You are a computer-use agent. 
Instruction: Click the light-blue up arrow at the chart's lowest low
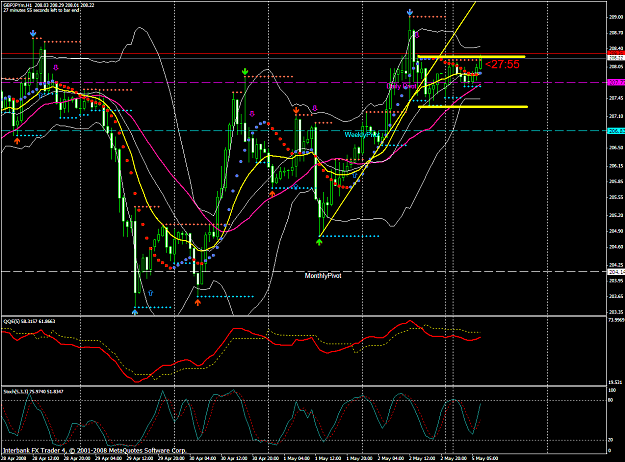(135, 312)
